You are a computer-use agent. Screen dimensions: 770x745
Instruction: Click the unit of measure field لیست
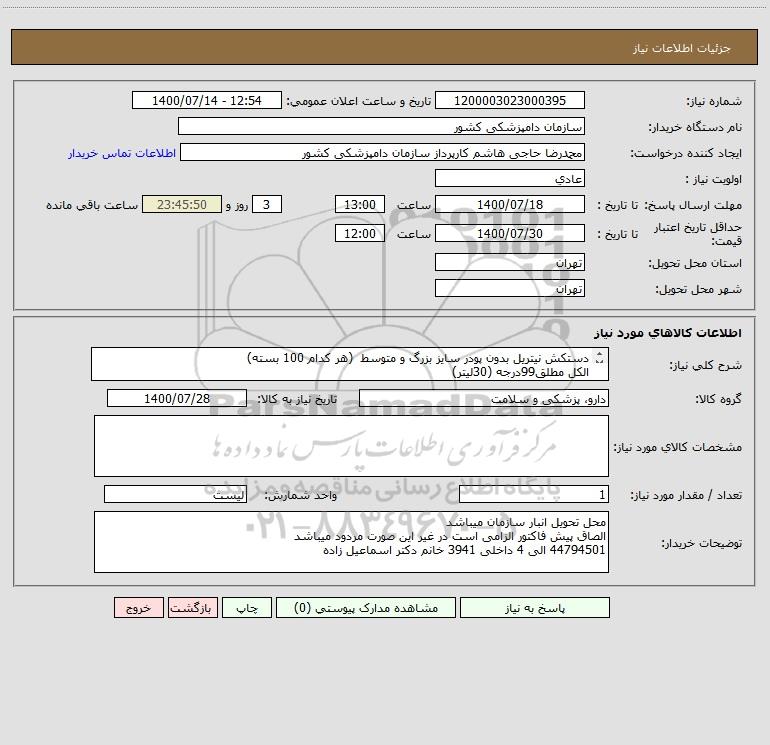pyautogui.click(x=175, y=495)
